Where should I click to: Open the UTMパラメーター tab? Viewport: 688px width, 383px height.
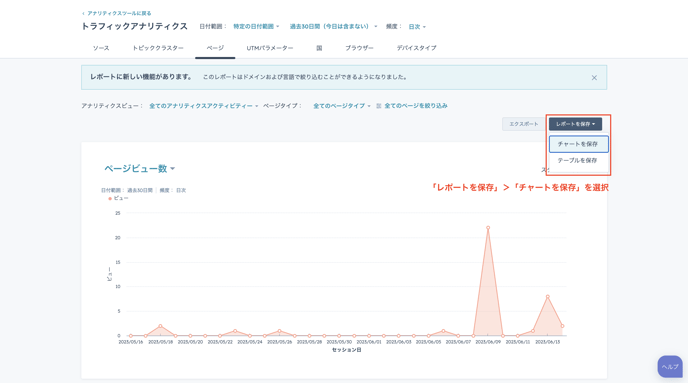point(270,48)
